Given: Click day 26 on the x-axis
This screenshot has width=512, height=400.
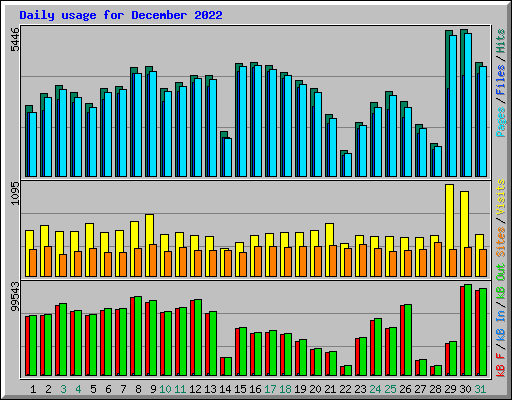Looking at the screenshot, I should click(405, 389).
